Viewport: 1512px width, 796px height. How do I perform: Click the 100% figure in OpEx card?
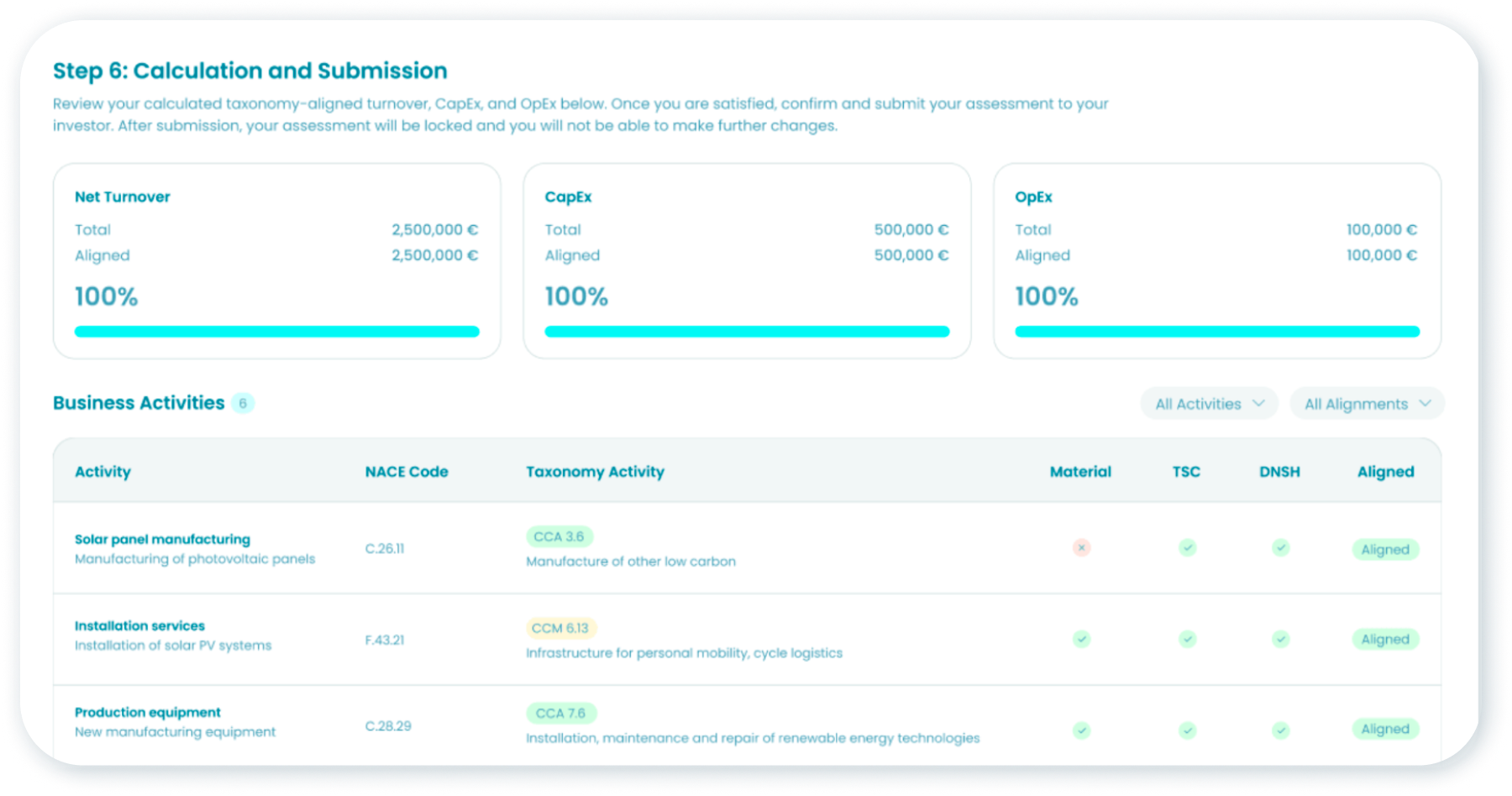pos(1047,296)
